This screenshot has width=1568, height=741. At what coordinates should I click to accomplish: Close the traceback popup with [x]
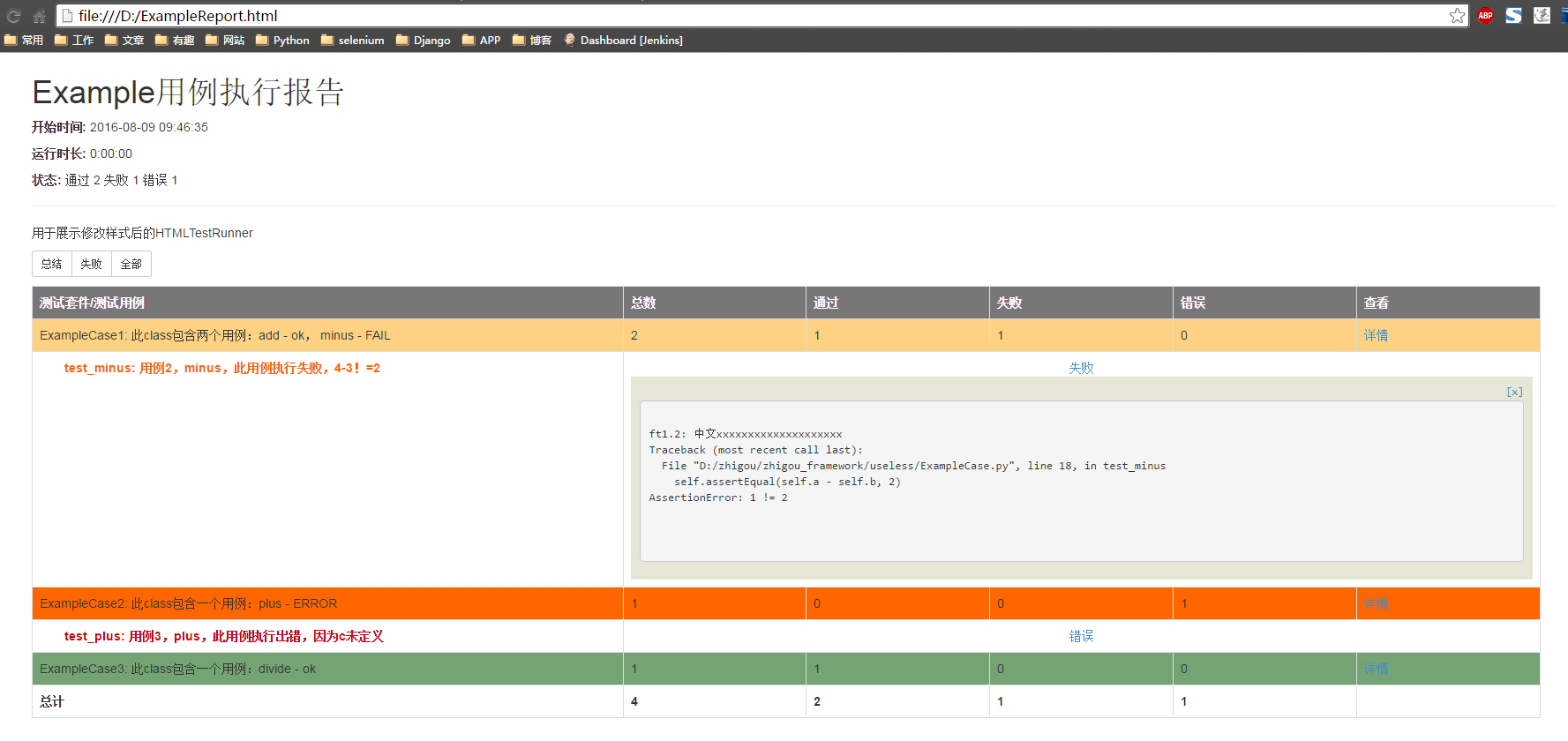pos(1514,392)
